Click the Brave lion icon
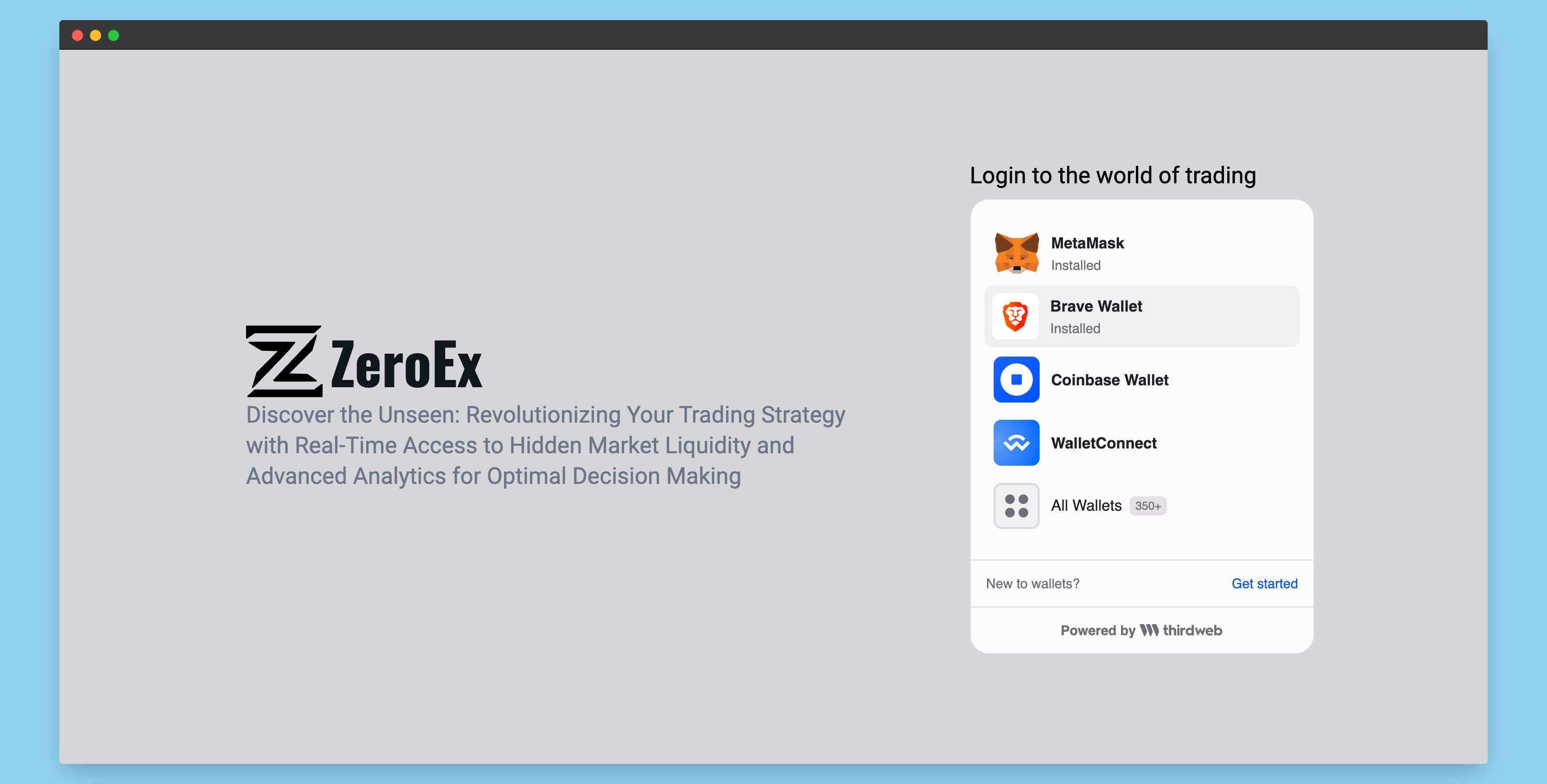This screenshot has width=1547, height=784. tap(1015, 316)
